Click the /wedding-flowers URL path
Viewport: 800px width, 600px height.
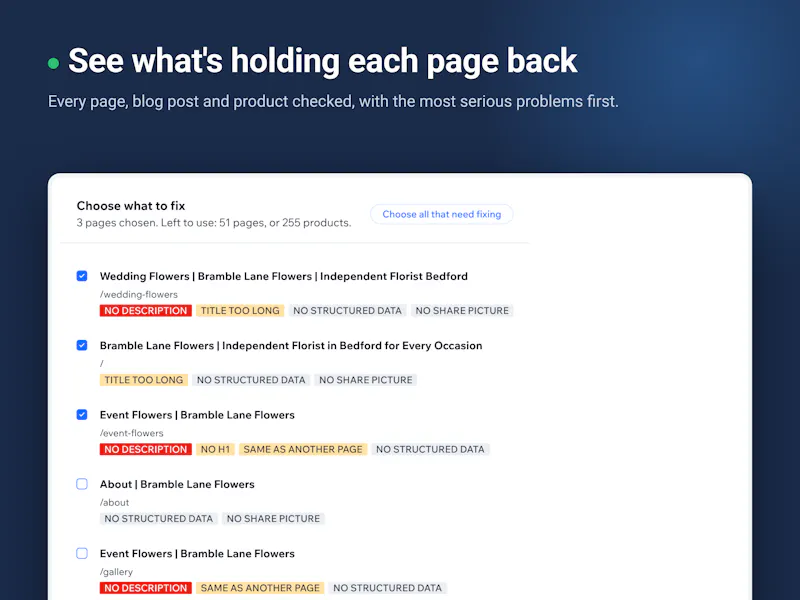click(139, 294)
